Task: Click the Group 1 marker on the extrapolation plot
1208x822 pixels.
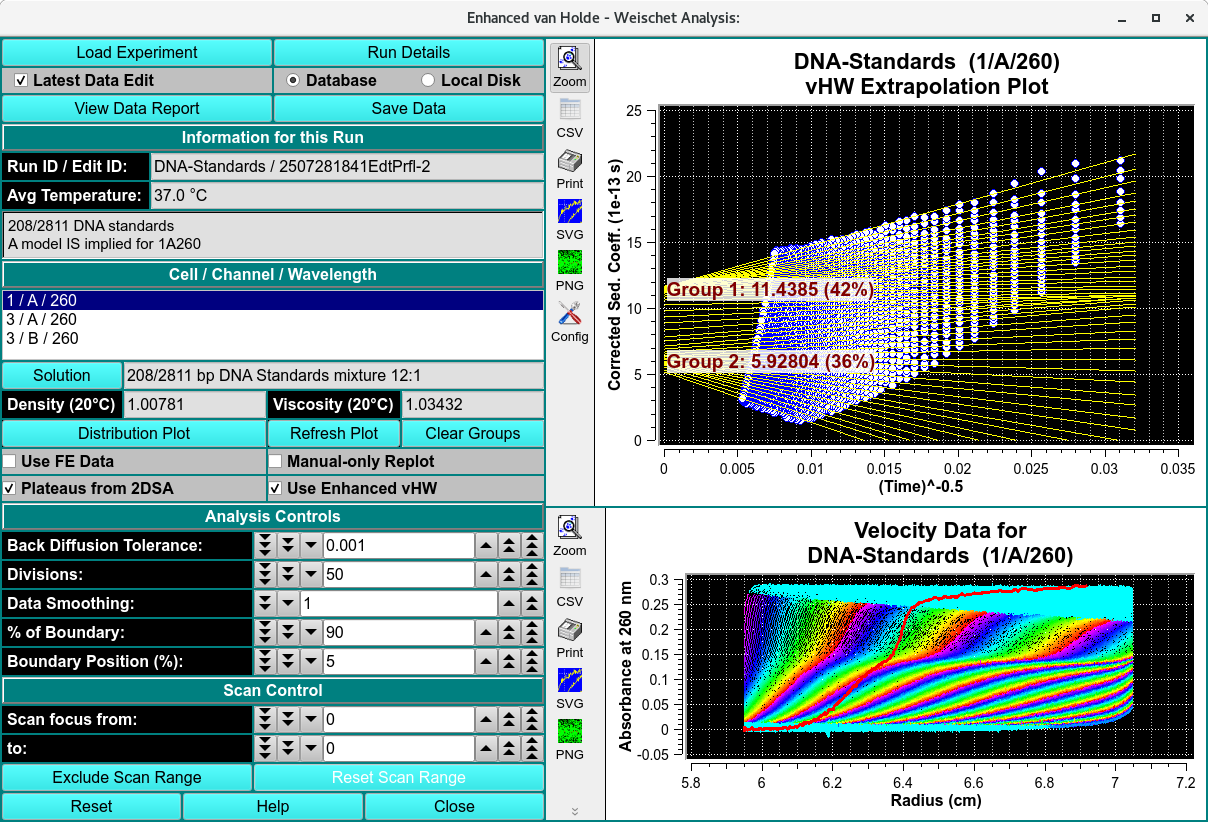Action: pos(770,290)
